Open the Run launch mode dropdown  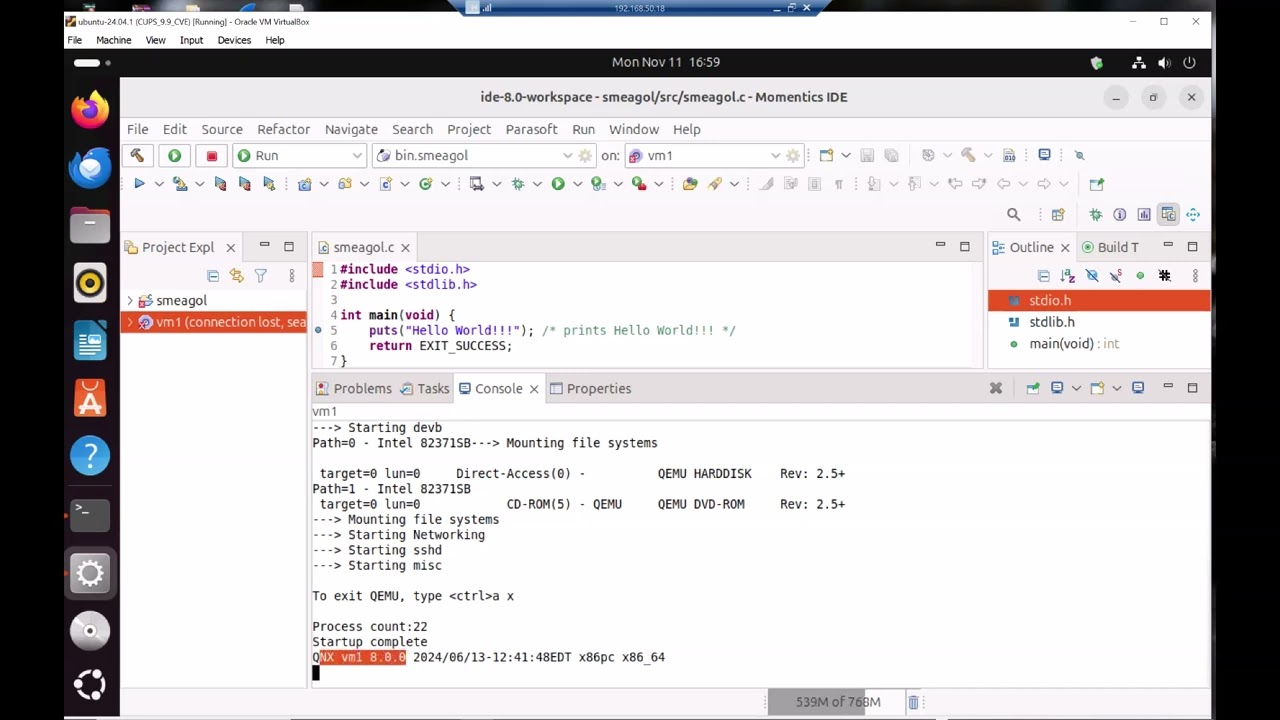(x=300, y=155)
